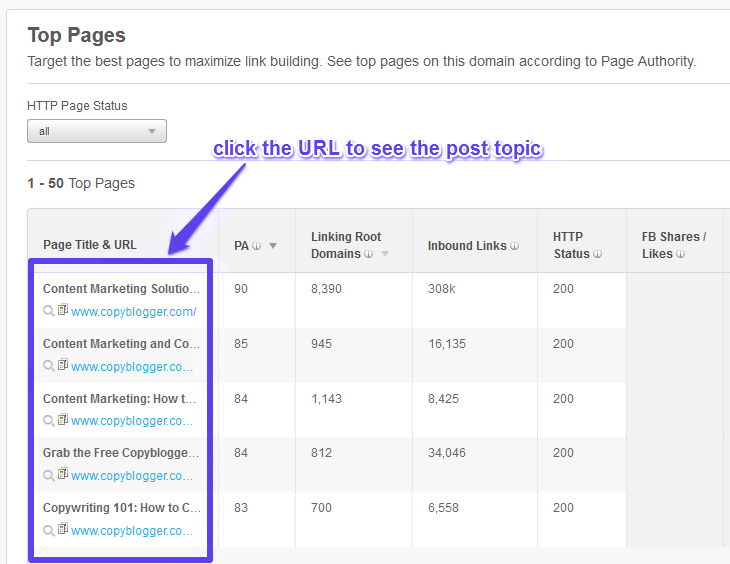
Task: Click the Inbound Links value 8,425
Action: [443, 399]
